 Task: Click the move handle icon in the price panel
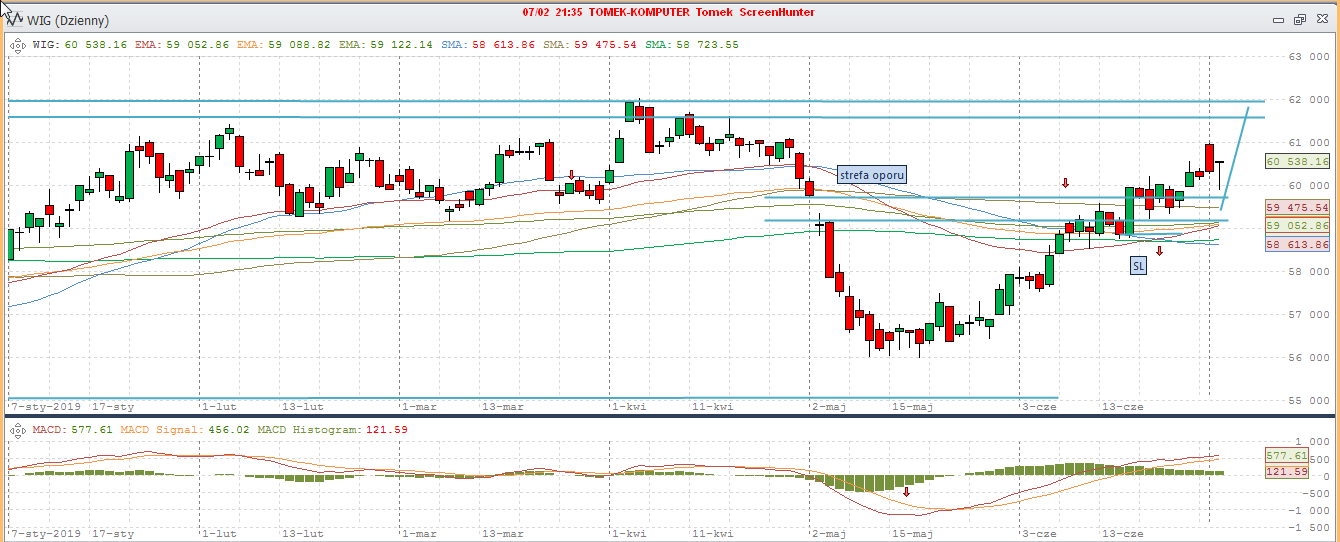click(x=17, y=44)
